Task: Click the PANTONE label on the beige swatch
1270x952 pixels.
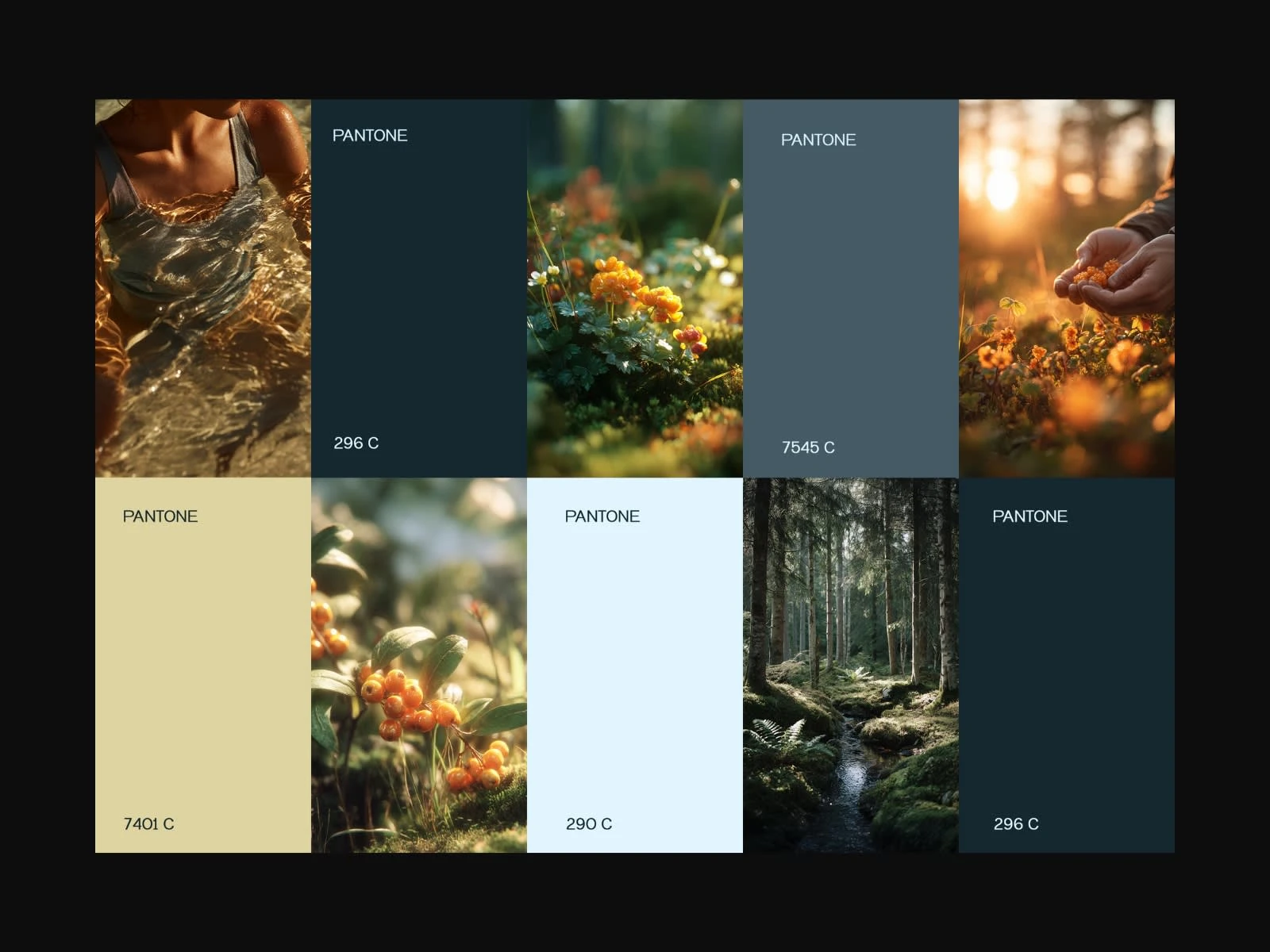Action: click(x=160, y=516)
